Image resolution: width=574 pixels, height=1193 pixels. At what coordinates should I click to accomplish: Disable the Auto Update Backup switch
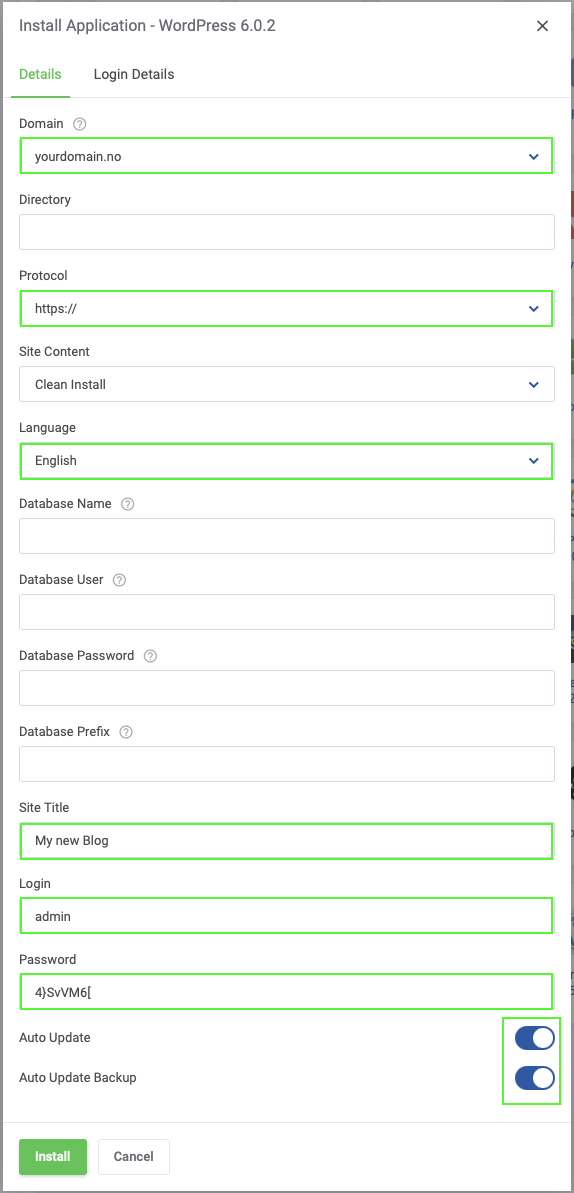point(534,1077)
